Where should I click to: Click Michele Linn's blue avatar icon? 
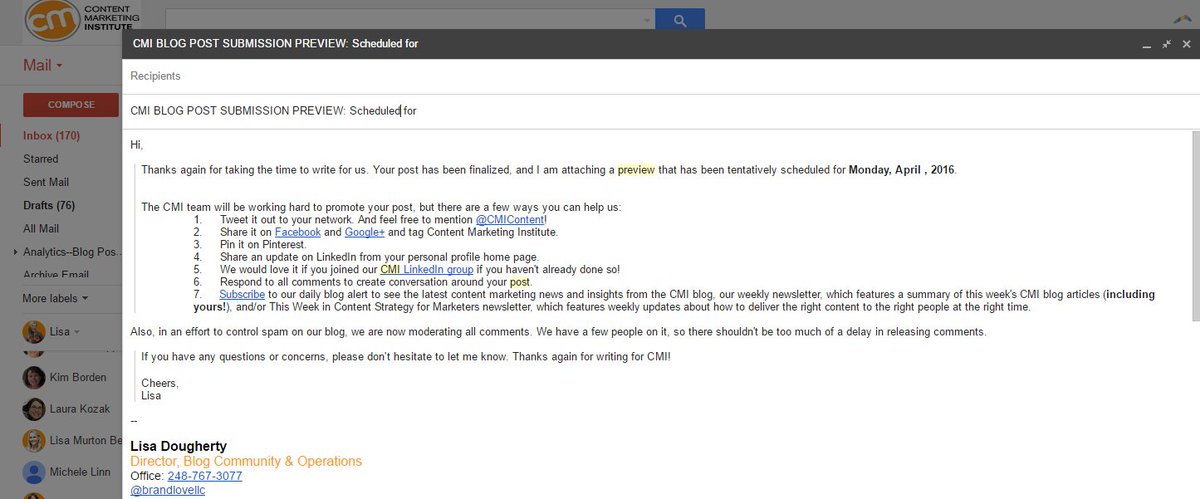pyautogui.click(x=34, y=471)
